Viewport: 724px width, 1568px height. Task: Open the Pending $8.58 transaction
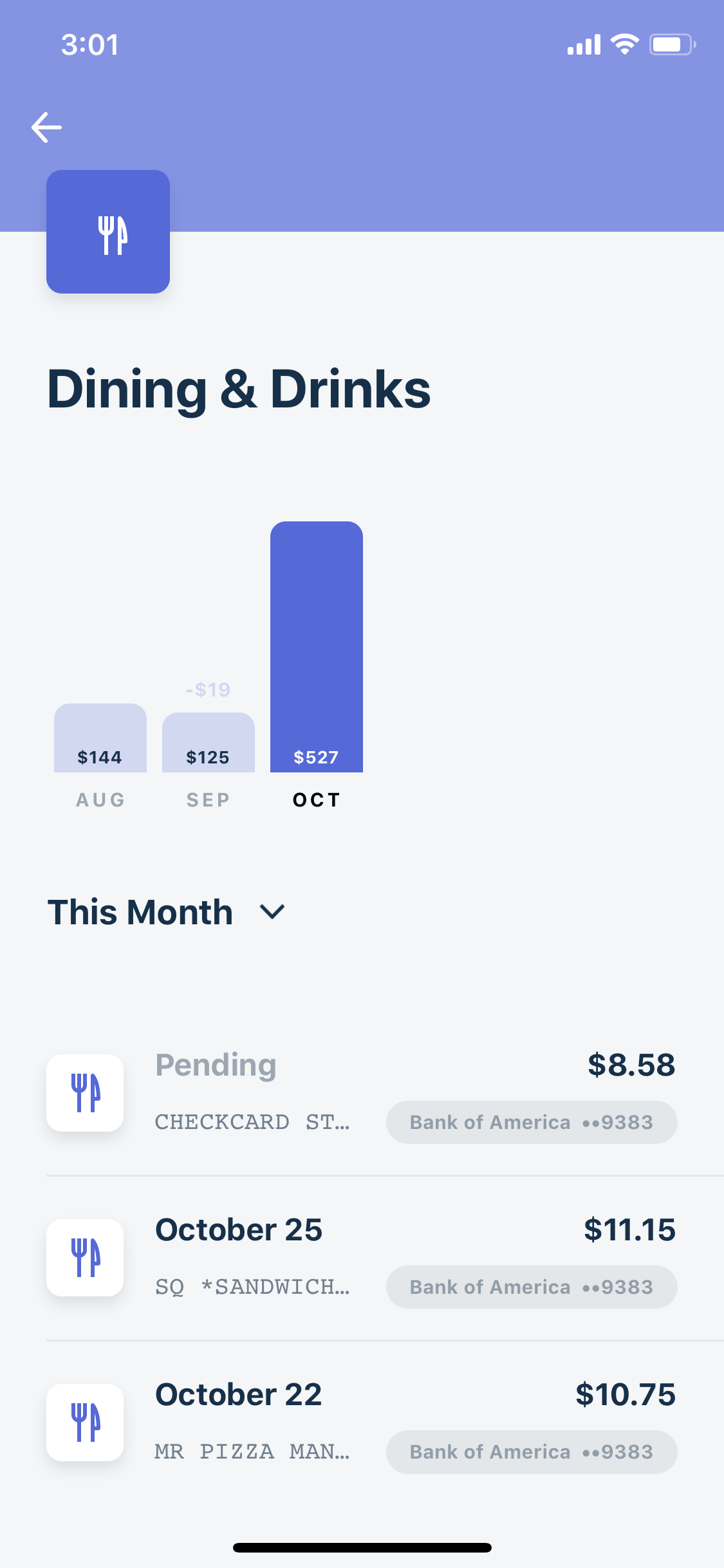coord(362,1093)
